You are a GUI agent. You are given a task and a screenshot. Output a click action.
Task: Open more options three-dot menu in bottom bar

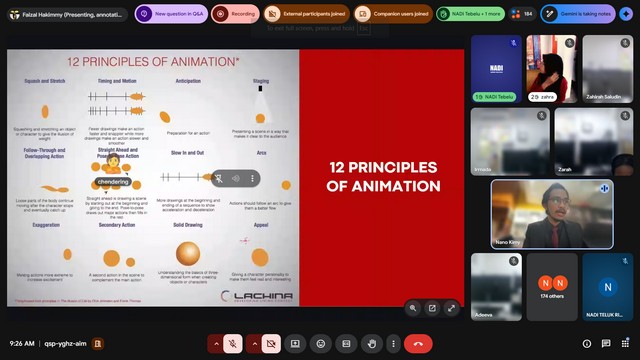(393, 344)
